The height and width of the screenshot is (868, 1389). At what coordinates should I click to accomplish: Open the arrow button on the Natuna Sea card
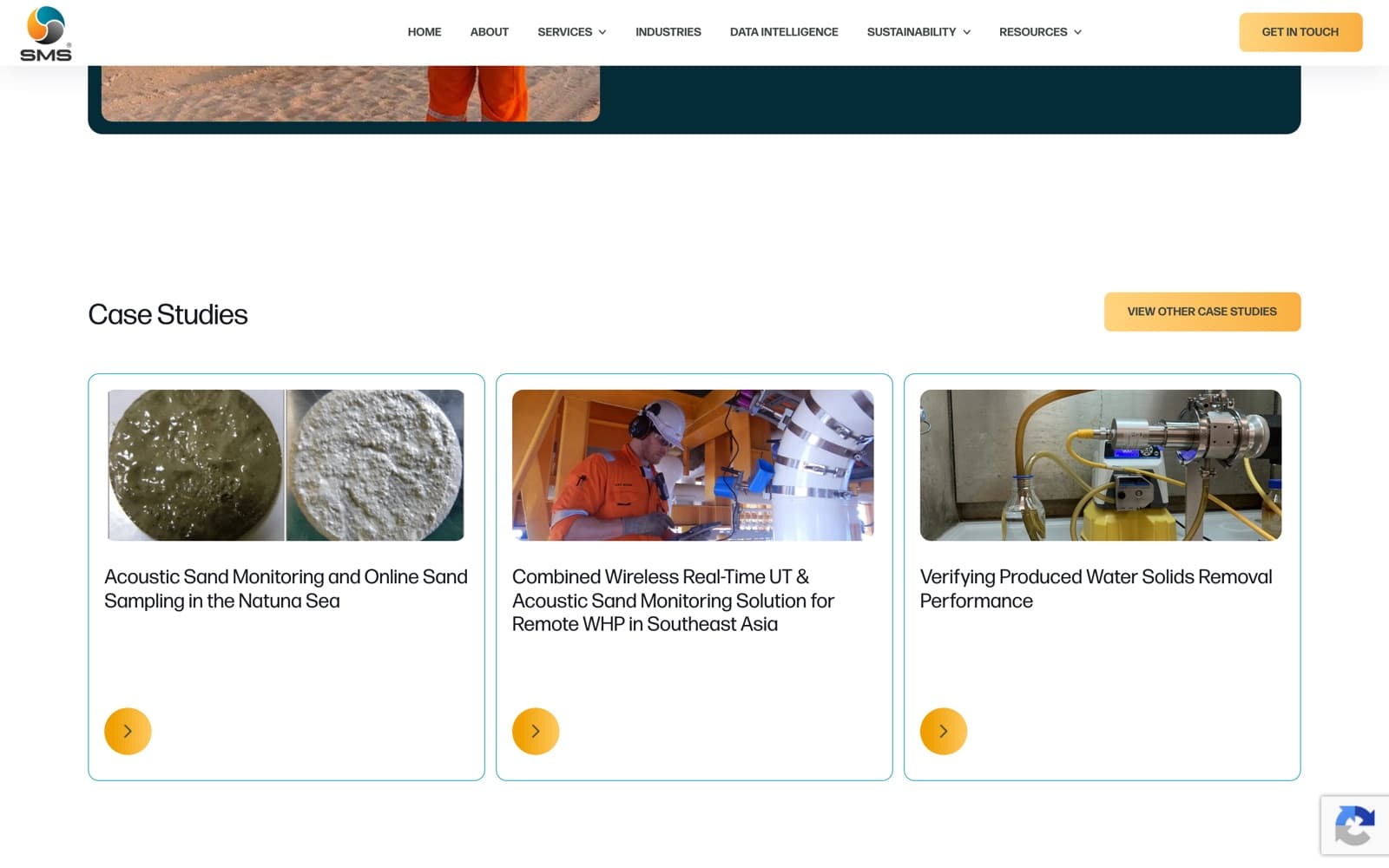[x=128, y=731]
